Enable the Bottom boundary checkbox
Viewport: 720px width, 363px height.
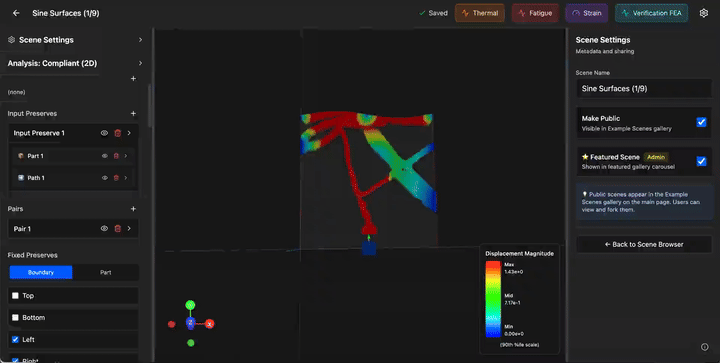click(15, 318)
